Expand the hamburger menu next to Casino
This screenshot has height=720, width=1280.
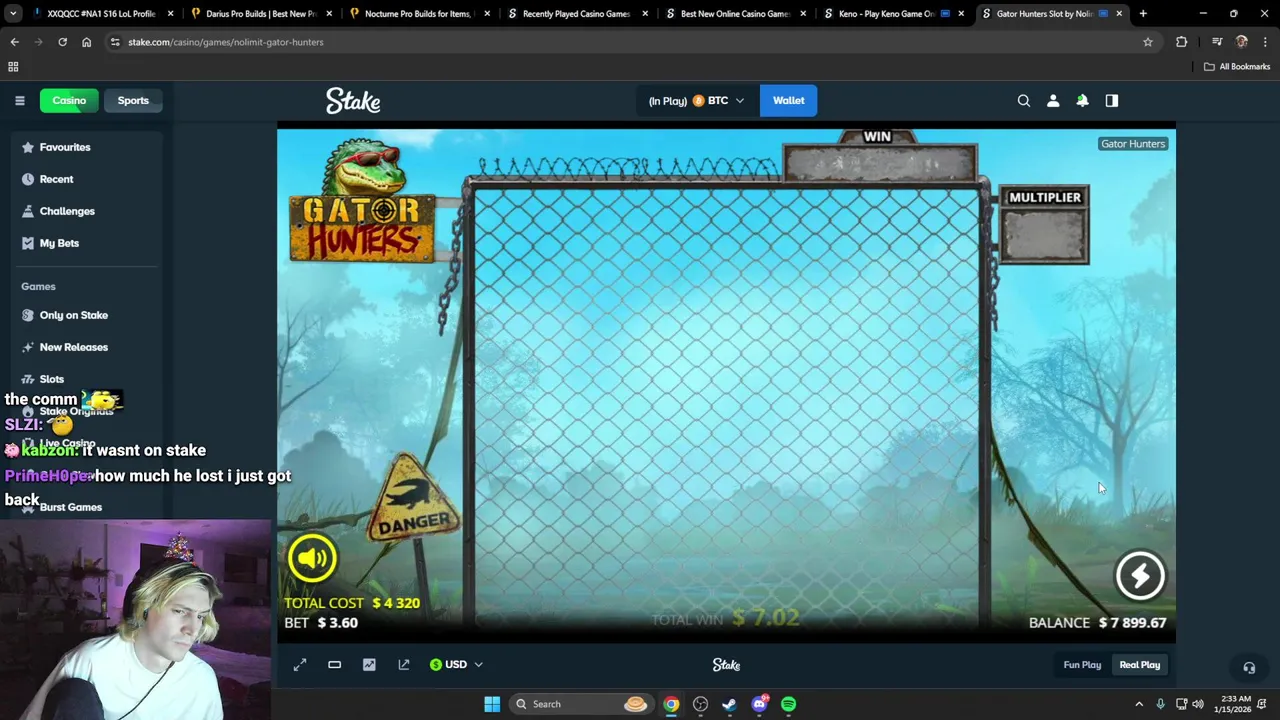tap(19, 100)
